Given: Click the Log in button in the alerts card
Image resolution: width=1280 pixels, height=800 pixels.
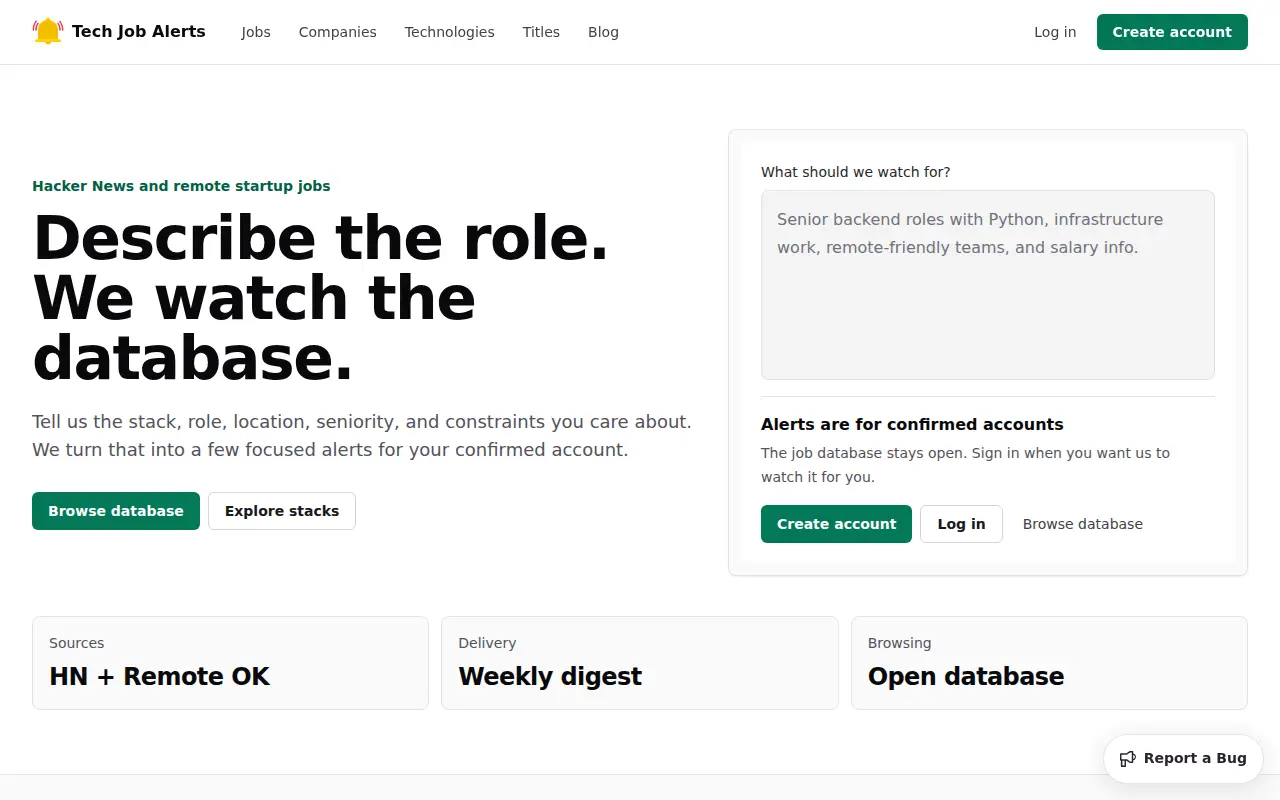Looking at the screenshot, I should [x=961, y=524].
